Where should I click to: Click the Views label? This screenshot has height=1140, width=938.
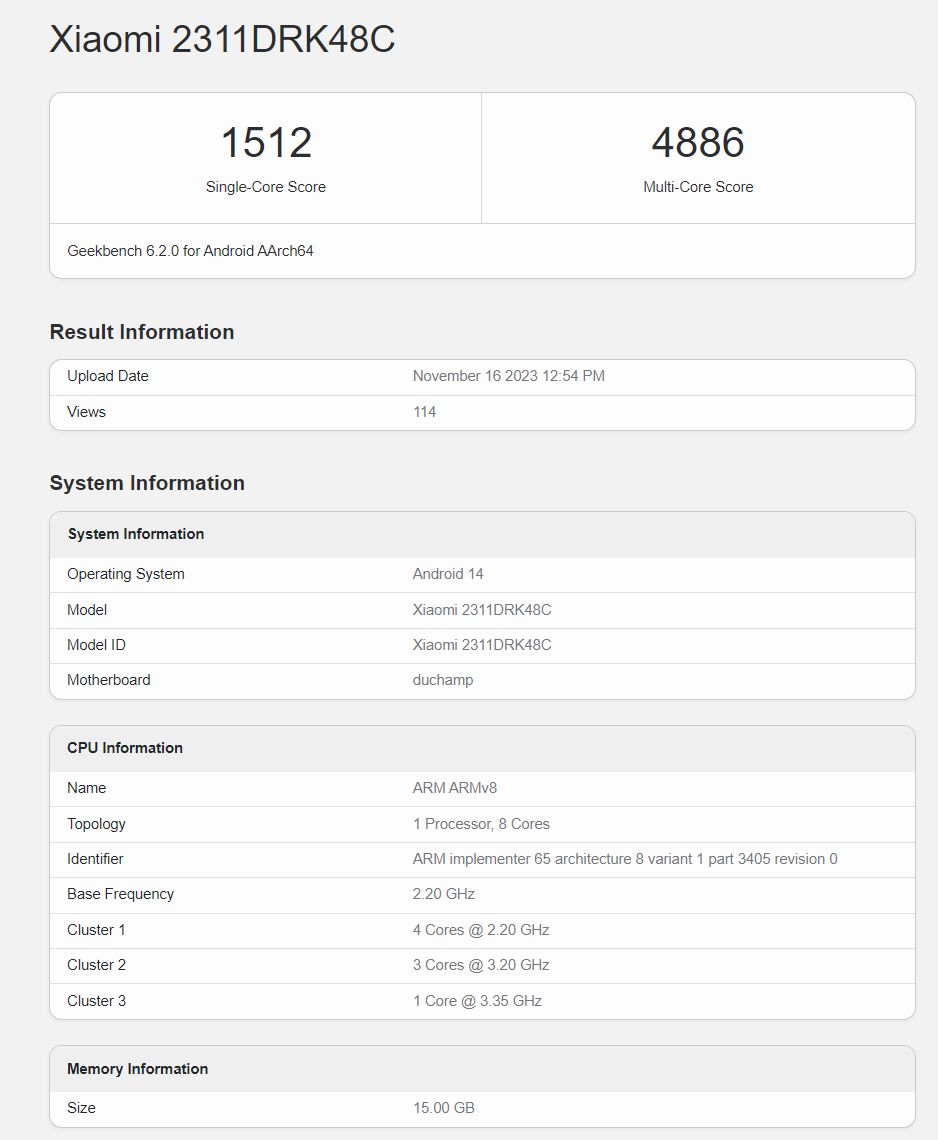[87, 412]
